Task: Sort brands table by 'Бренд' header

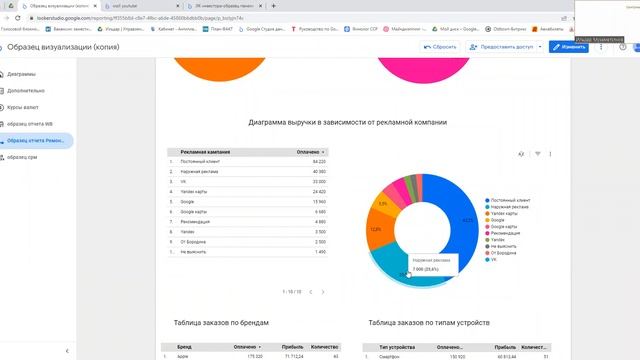Action: pos(184,347)
